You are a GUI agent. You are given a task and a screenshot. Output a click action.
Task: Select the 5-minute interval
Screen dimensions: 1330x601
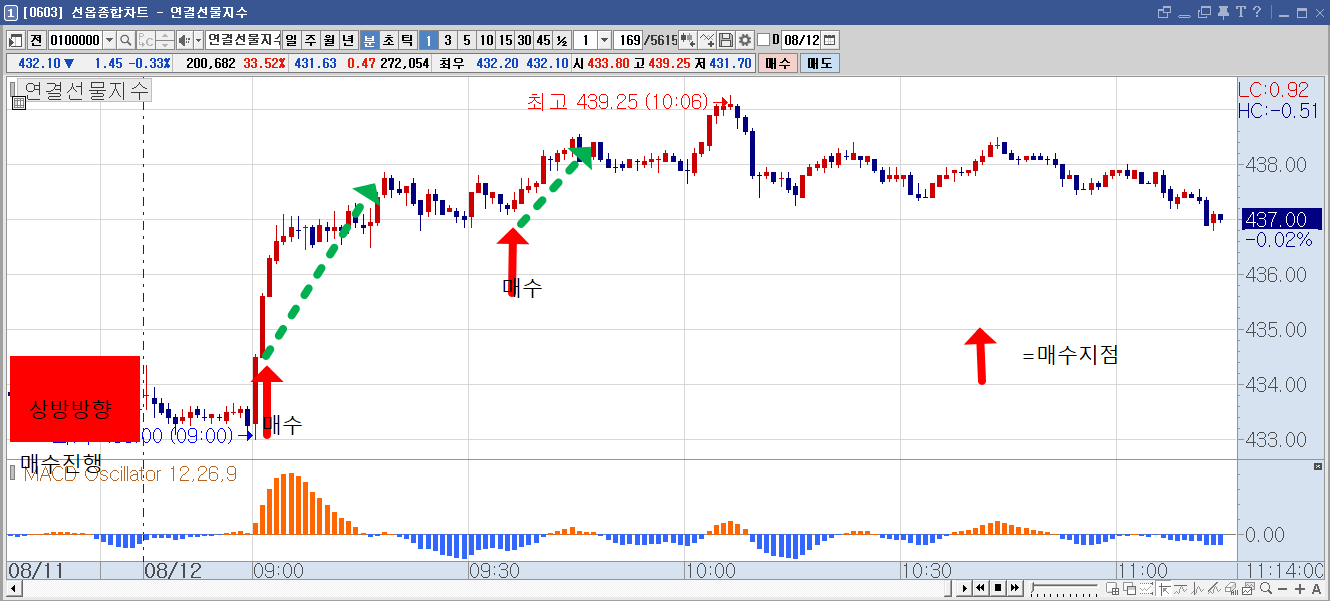tap(467, 40)
